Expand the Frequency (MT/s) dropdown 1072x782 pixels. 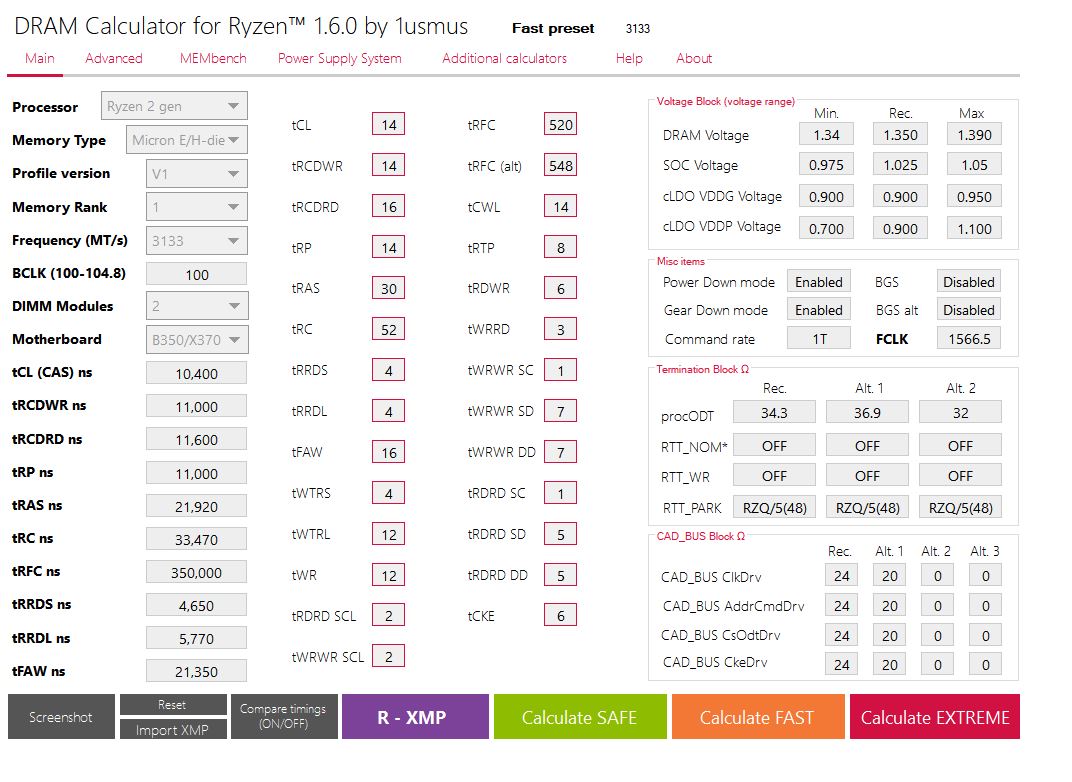tap(197, 241)
